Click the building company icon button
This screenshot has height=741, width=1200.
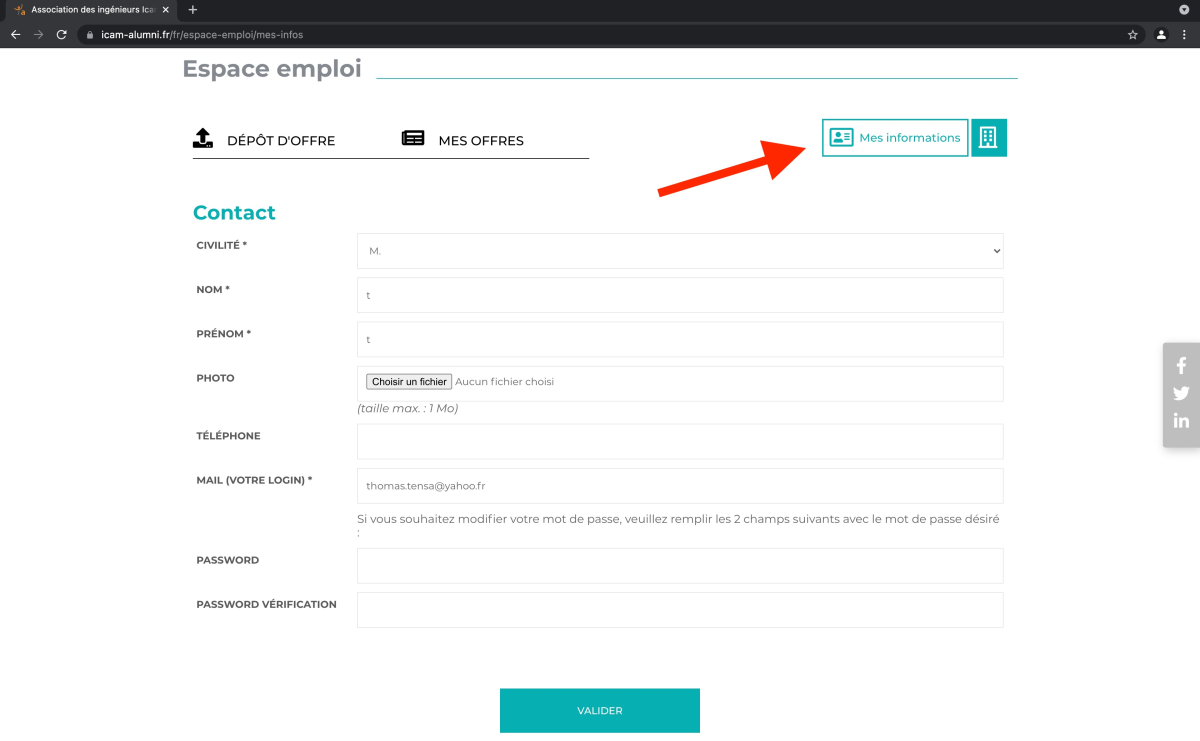(x=988, y=138)
